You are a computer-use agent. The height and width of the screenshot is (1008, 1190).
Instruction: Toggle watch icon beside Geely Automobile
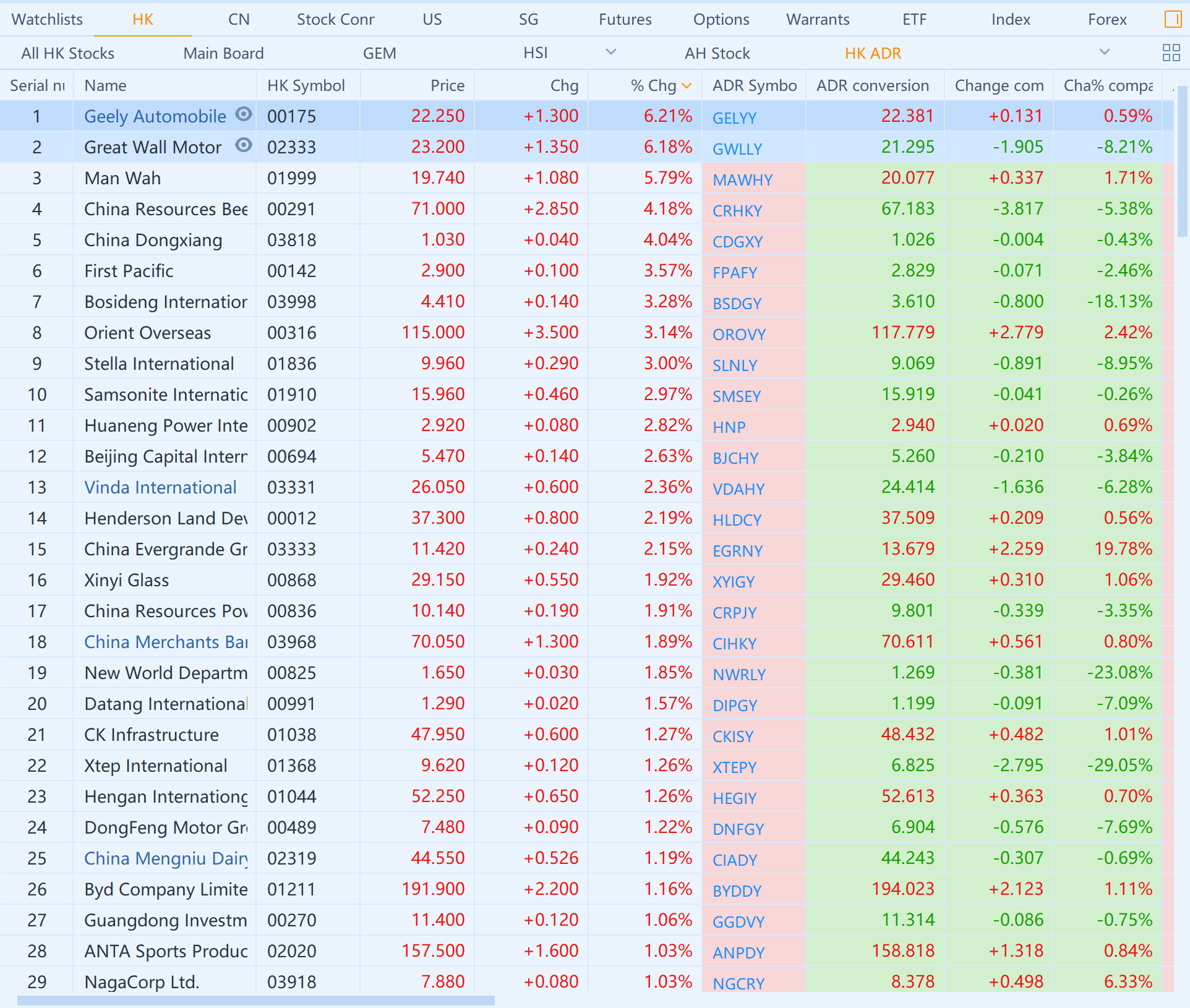point(244,114)
